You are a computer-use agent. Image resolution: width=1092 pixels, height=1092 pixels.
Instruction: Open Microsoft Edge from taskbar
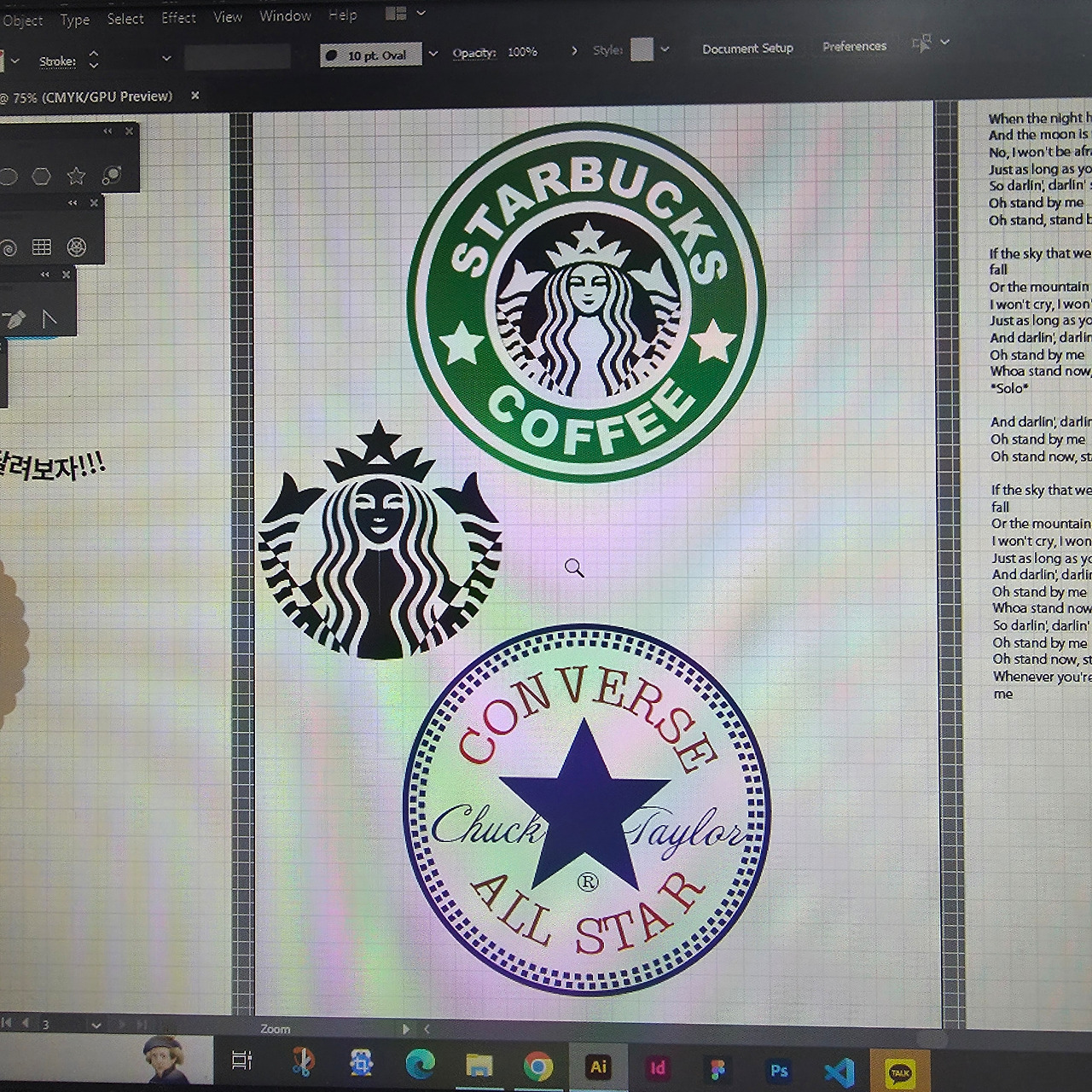coord(420,1064)
